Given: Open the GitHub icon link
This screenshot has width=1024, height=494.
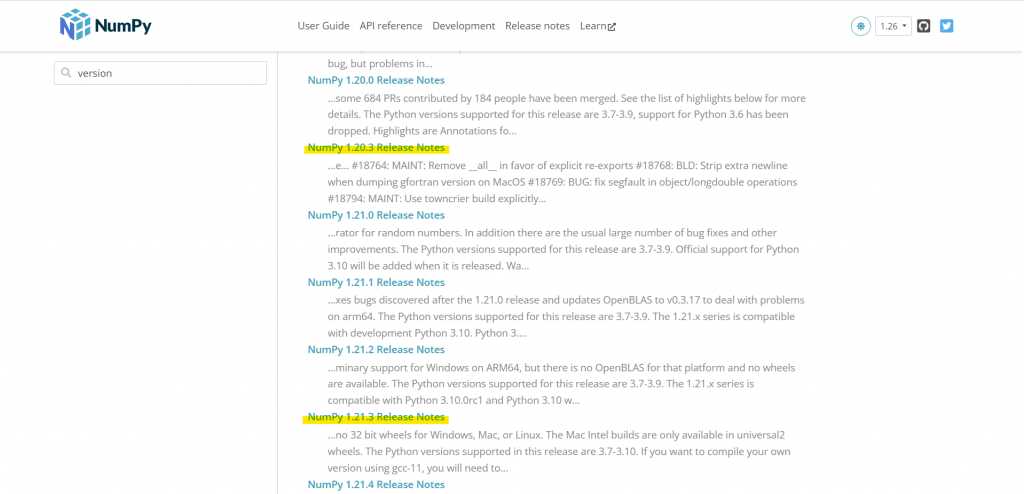Looking at the screenshot, I should point(923,26).
